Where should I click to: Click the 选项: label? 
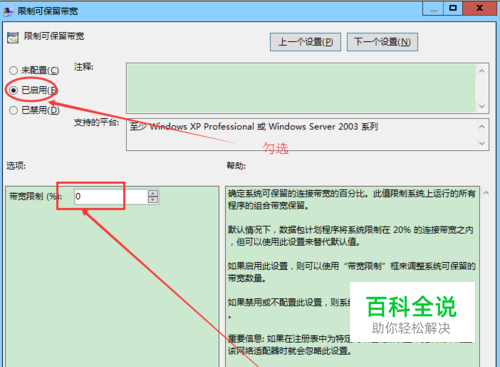click(16, 165)
